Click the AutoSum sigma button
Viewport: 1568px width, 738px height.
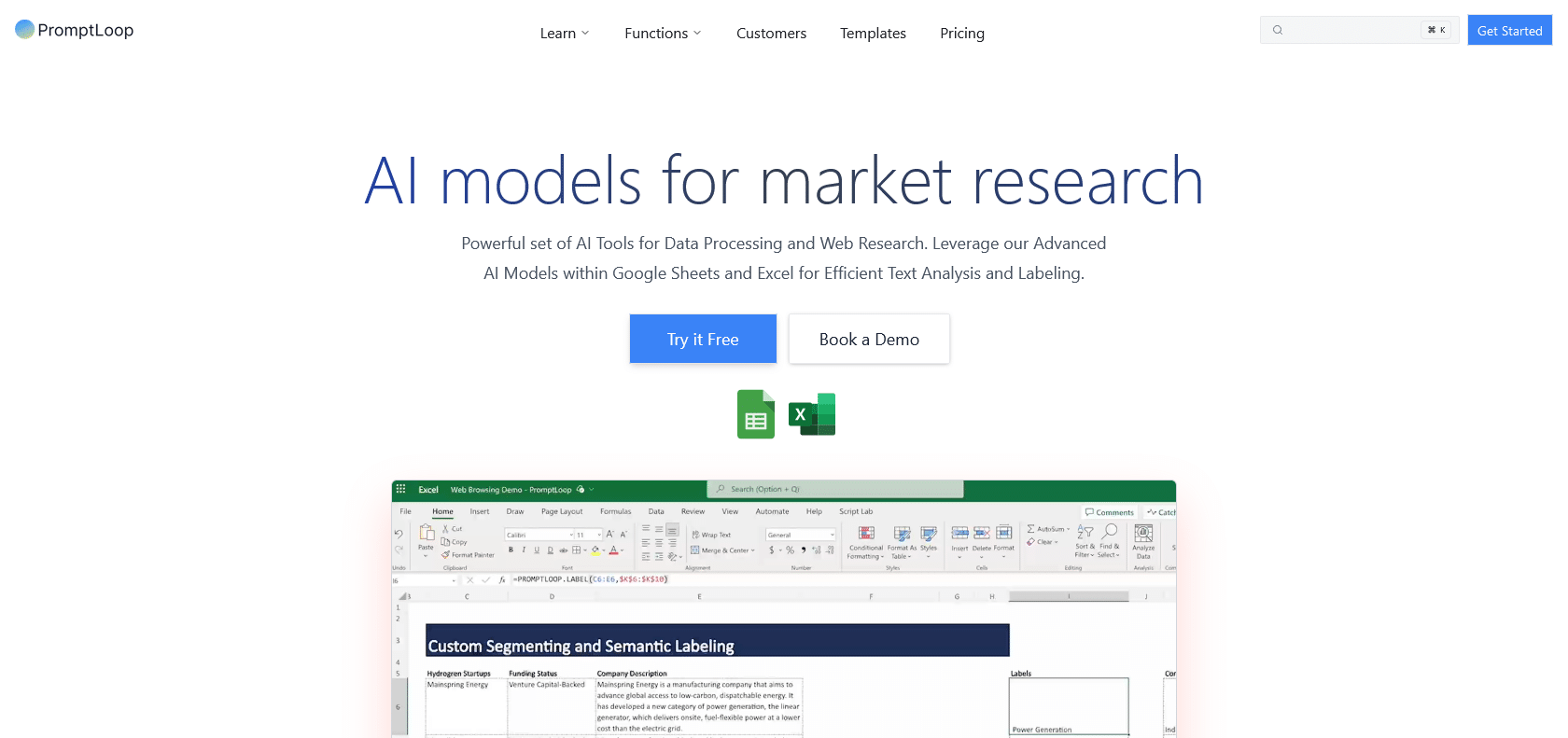[1048, 529]
